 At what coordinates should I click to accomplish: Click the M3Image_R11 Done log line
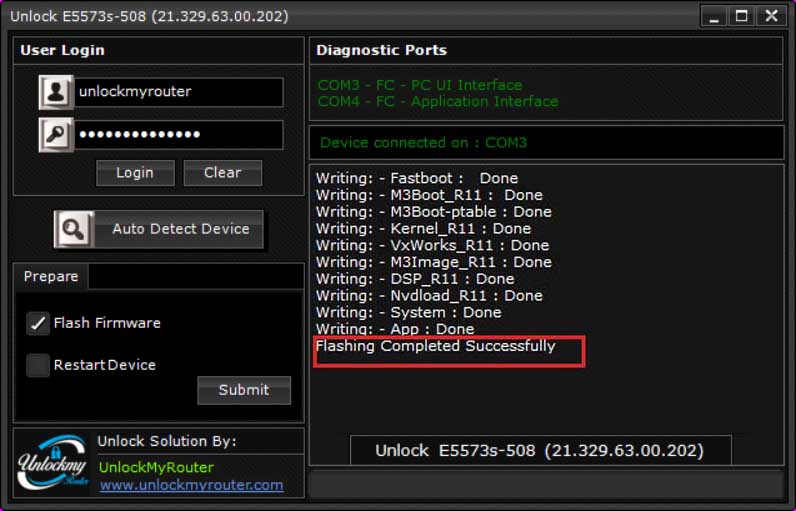pos(434,262)
